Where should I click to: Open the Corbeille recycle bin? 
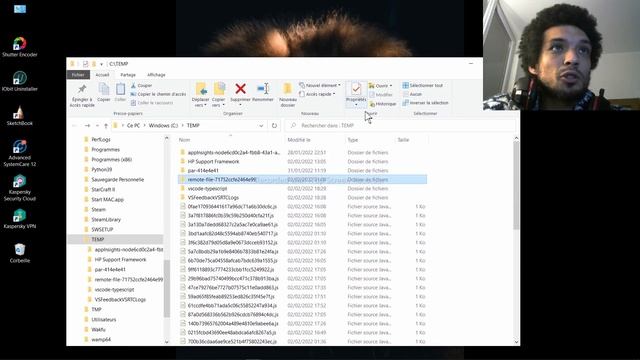pyautogui.click(x=20, y=253)
